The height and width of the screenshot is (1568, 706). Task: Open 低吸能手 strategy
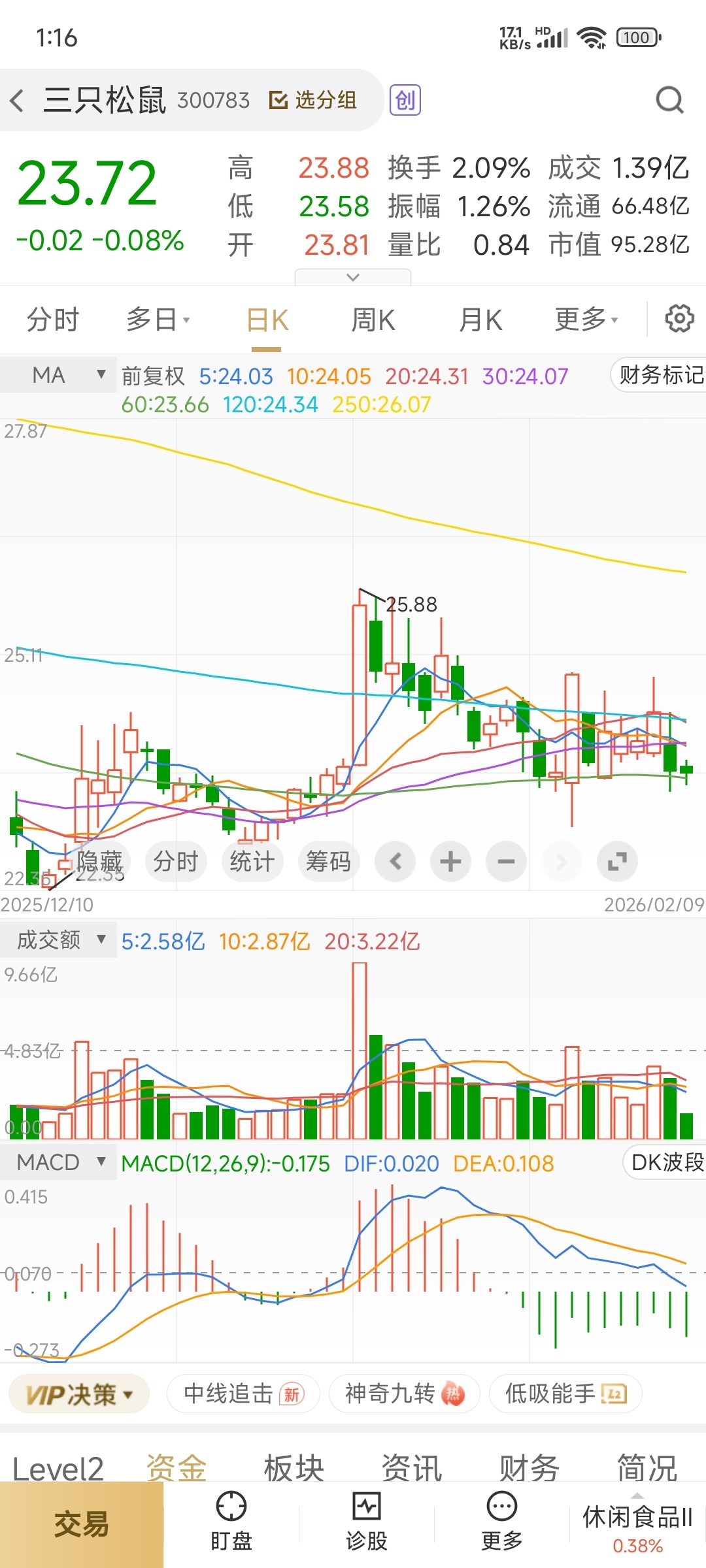pos(565,1394)
